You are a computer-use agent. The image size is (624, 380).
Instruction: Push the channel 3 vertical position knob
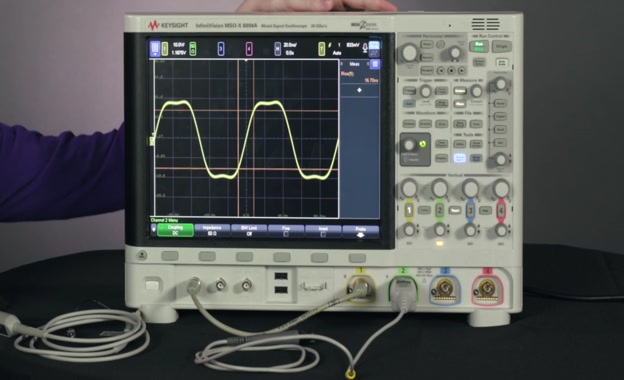(470, 230)
